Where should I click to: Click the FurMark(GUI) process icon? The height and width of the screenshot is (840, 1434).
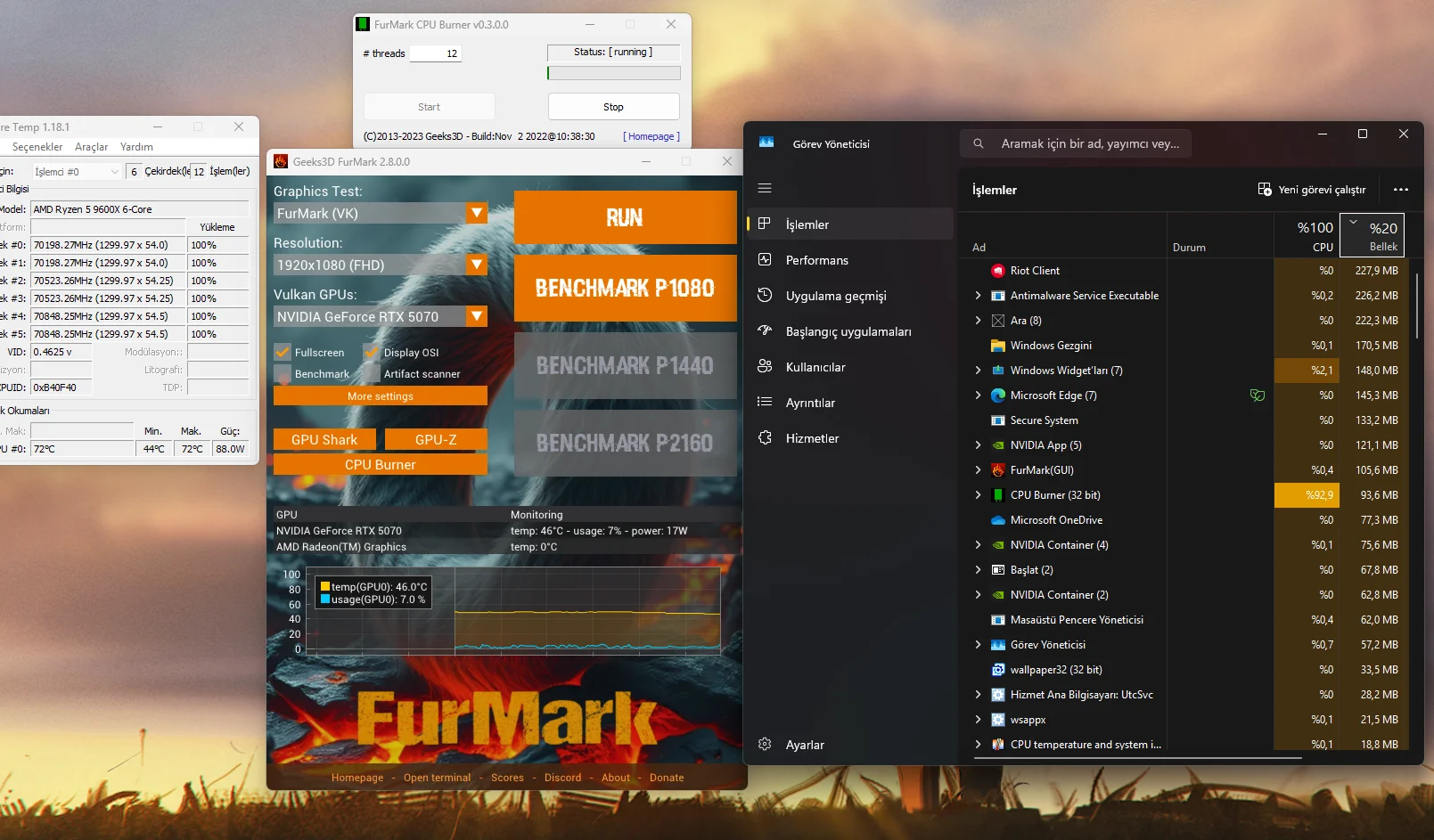point(998,469)
